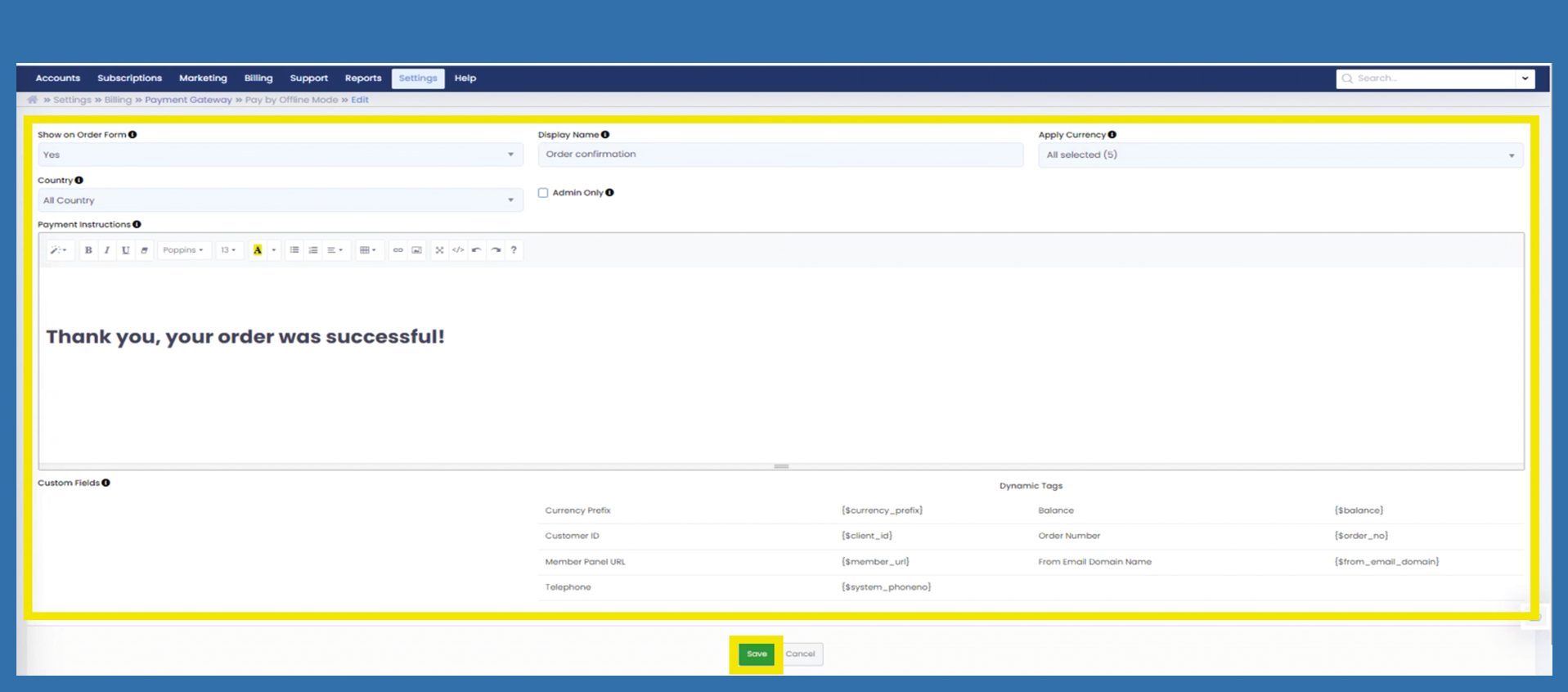Toggle bold formatting in the editor
Screen dimensions: 1568x692
click(x=88, y=250)
